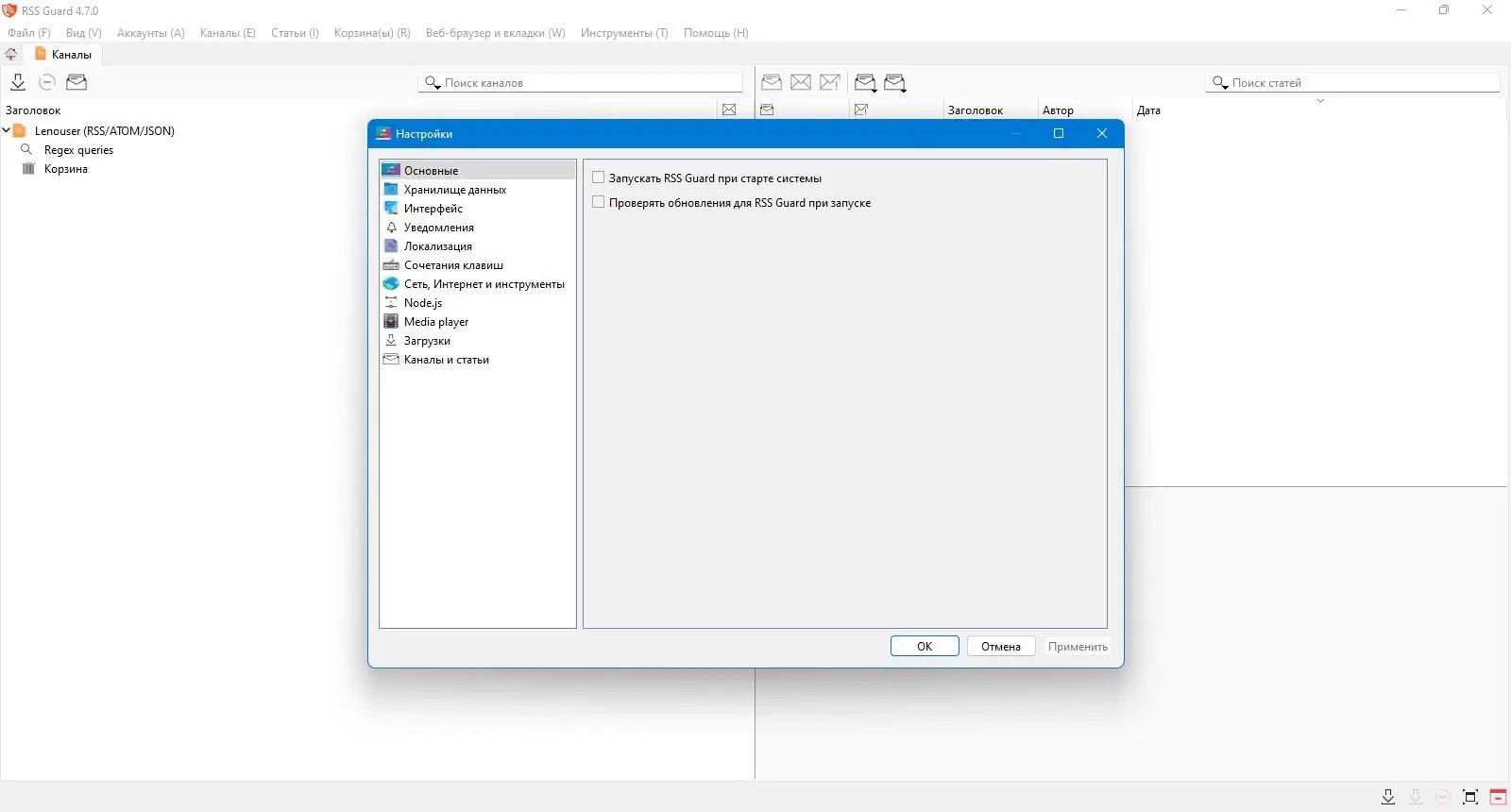The width and height of the screenshot is (1511, 812).
Task: Click the home icon tab left of Каналы
Action: click(11, 54)
